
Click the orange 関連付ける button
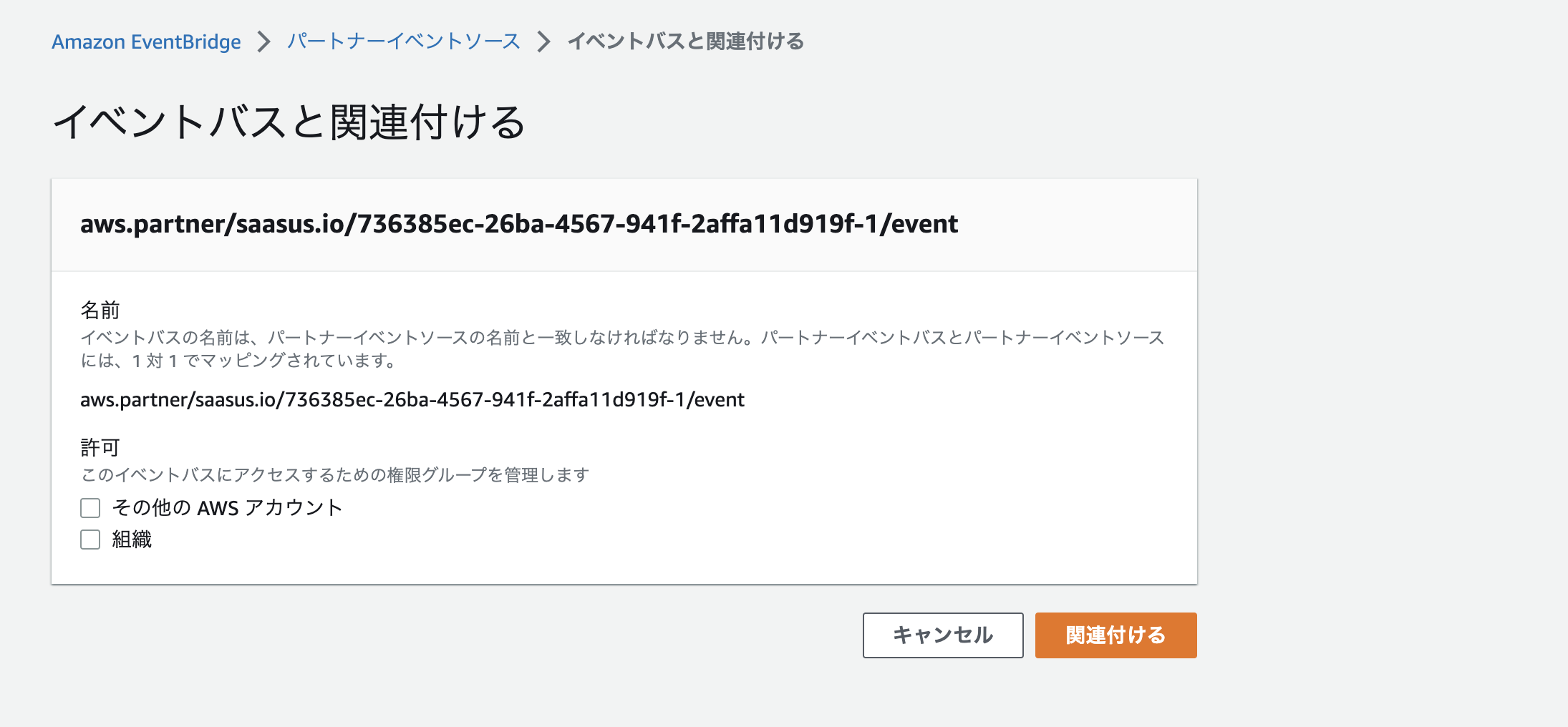[x=1115, y=635]
